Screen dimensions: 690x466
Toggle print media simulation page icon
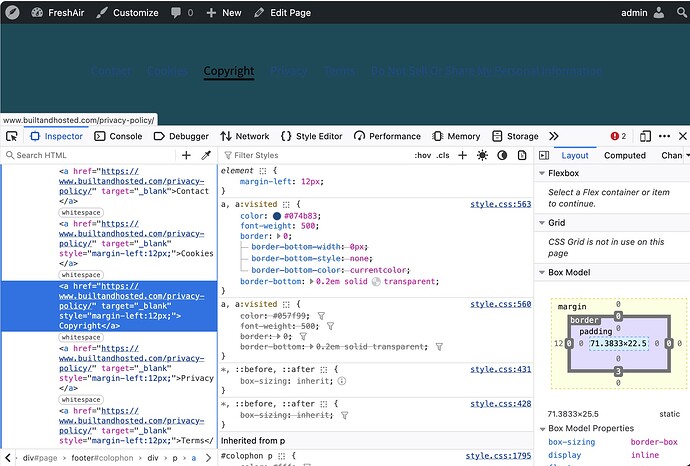click(x=522, y=155)
